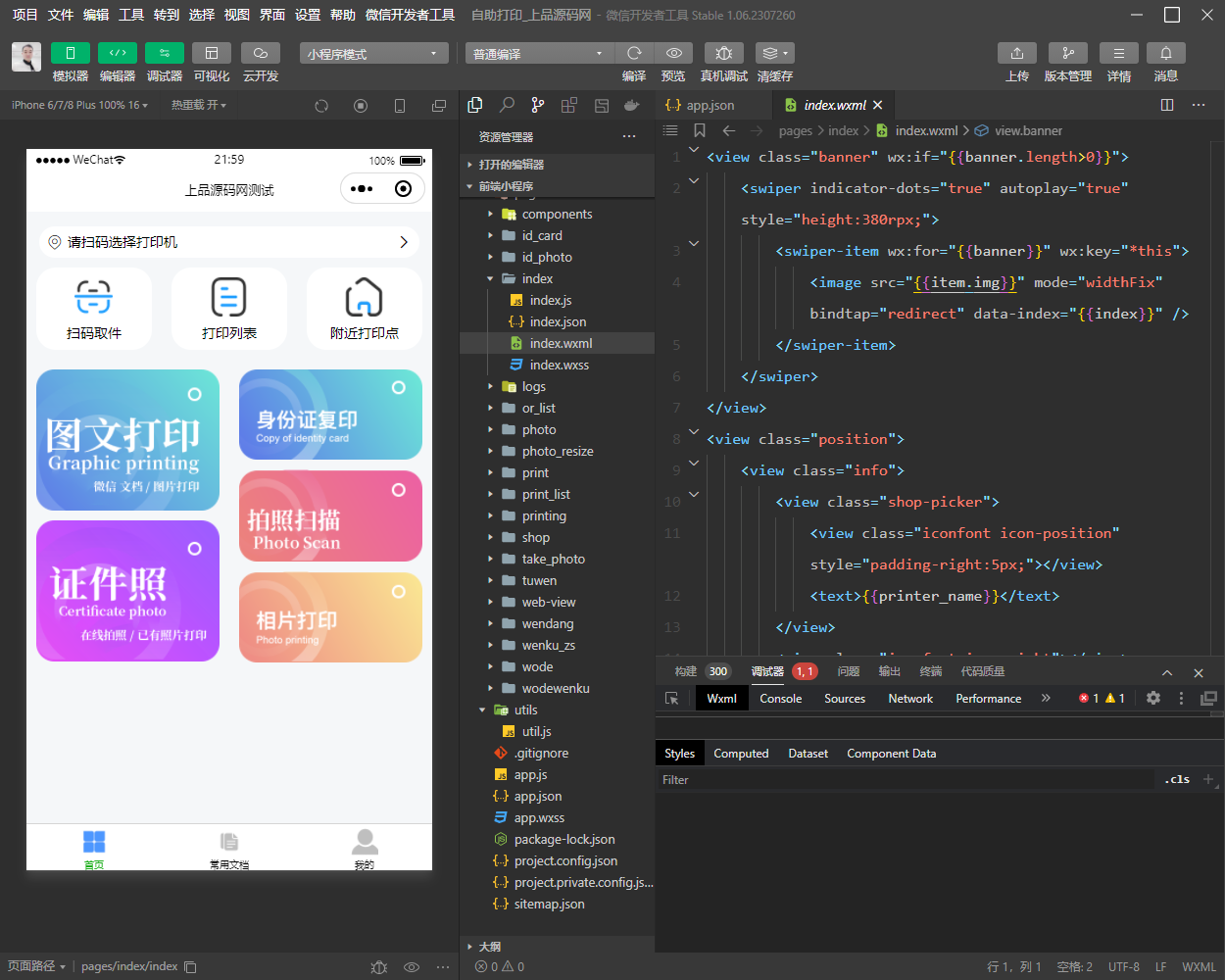
Task: Open the mini program mode dropdown
Action: pyautogui.click(x=373, y=54)
